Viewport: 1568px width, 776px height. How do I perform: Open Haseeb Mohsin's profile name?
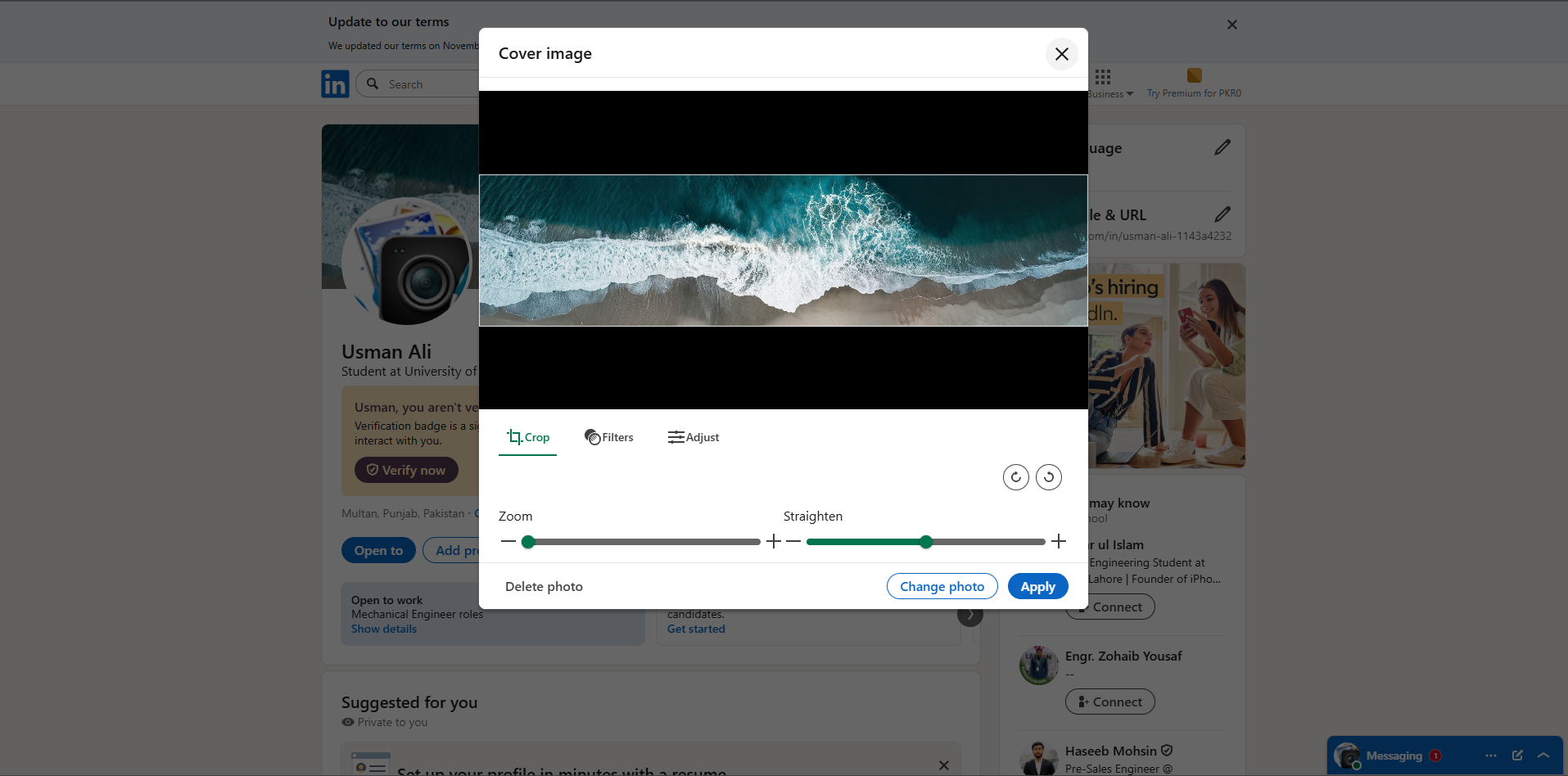coord(1111,751)
